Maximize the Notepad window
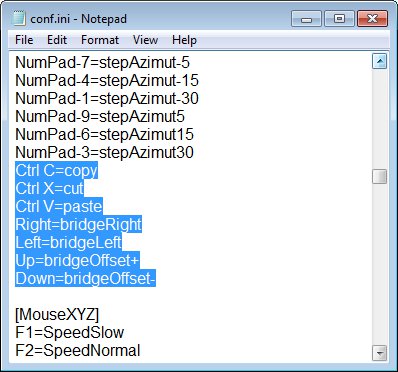Viewport: 398px width, 372px height. pyautogui.click(x=339, y=19)
